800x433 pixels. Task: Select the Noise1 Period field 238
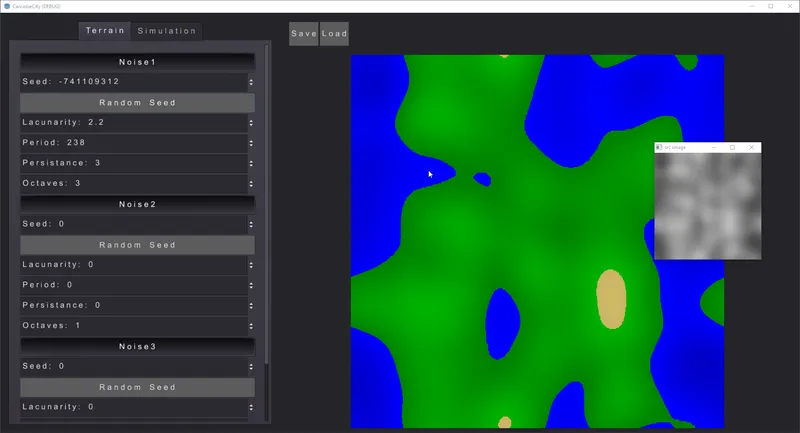[134, 143]
